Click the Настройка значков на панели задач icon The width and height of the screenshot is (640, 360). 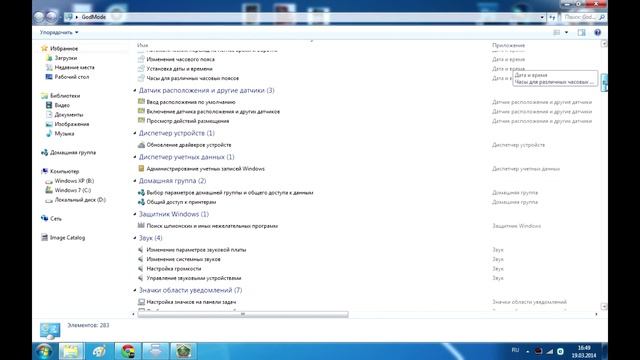tap(141, 302)
